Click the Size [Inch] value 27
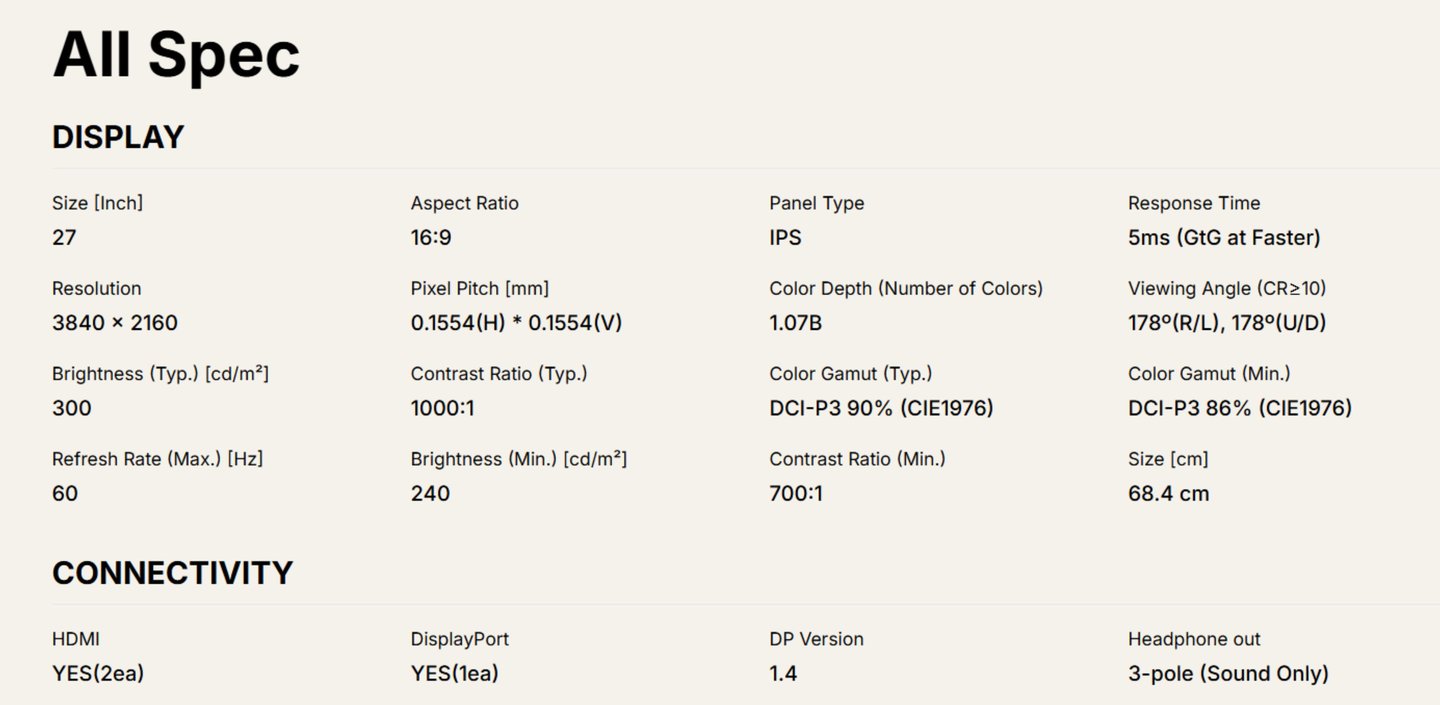 [x=64, y=238]
